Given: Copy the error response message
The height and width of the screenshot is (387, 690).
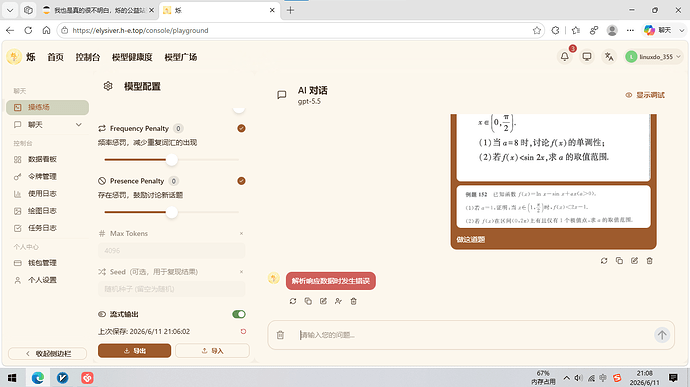Looking at the screenshot, I should coord(308,301).
